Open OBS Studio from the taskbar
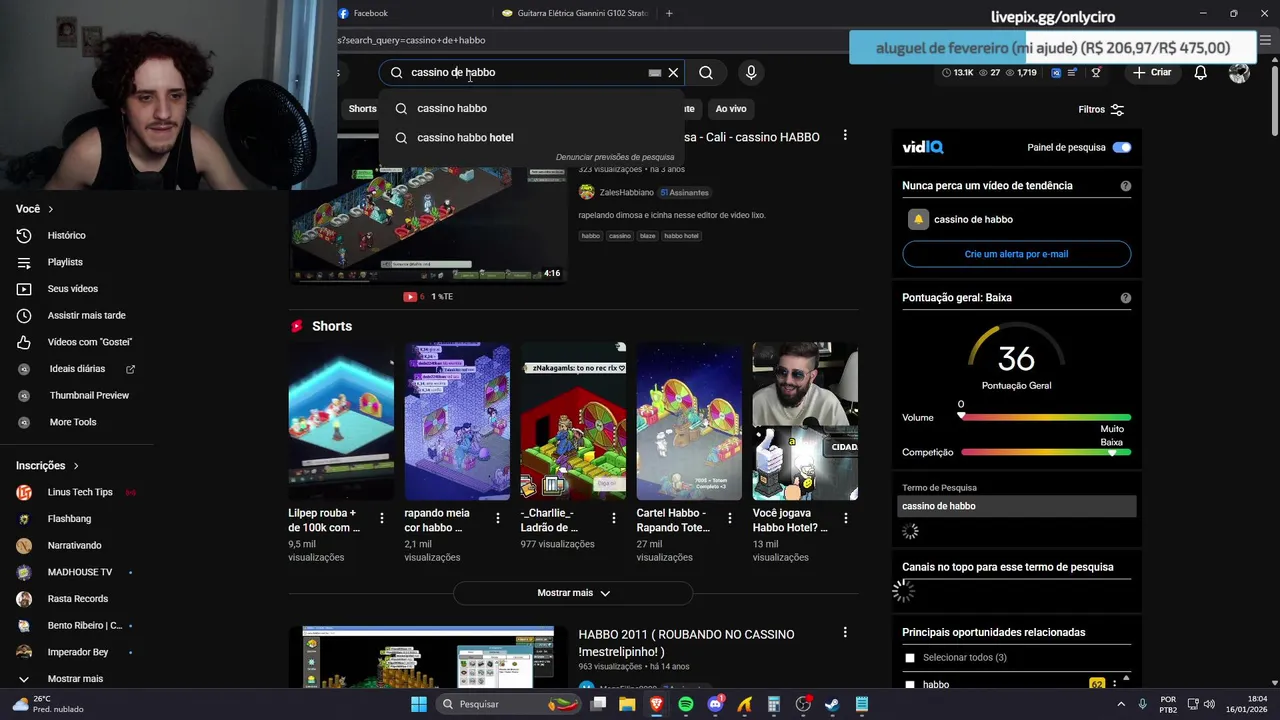 [803, 704]
